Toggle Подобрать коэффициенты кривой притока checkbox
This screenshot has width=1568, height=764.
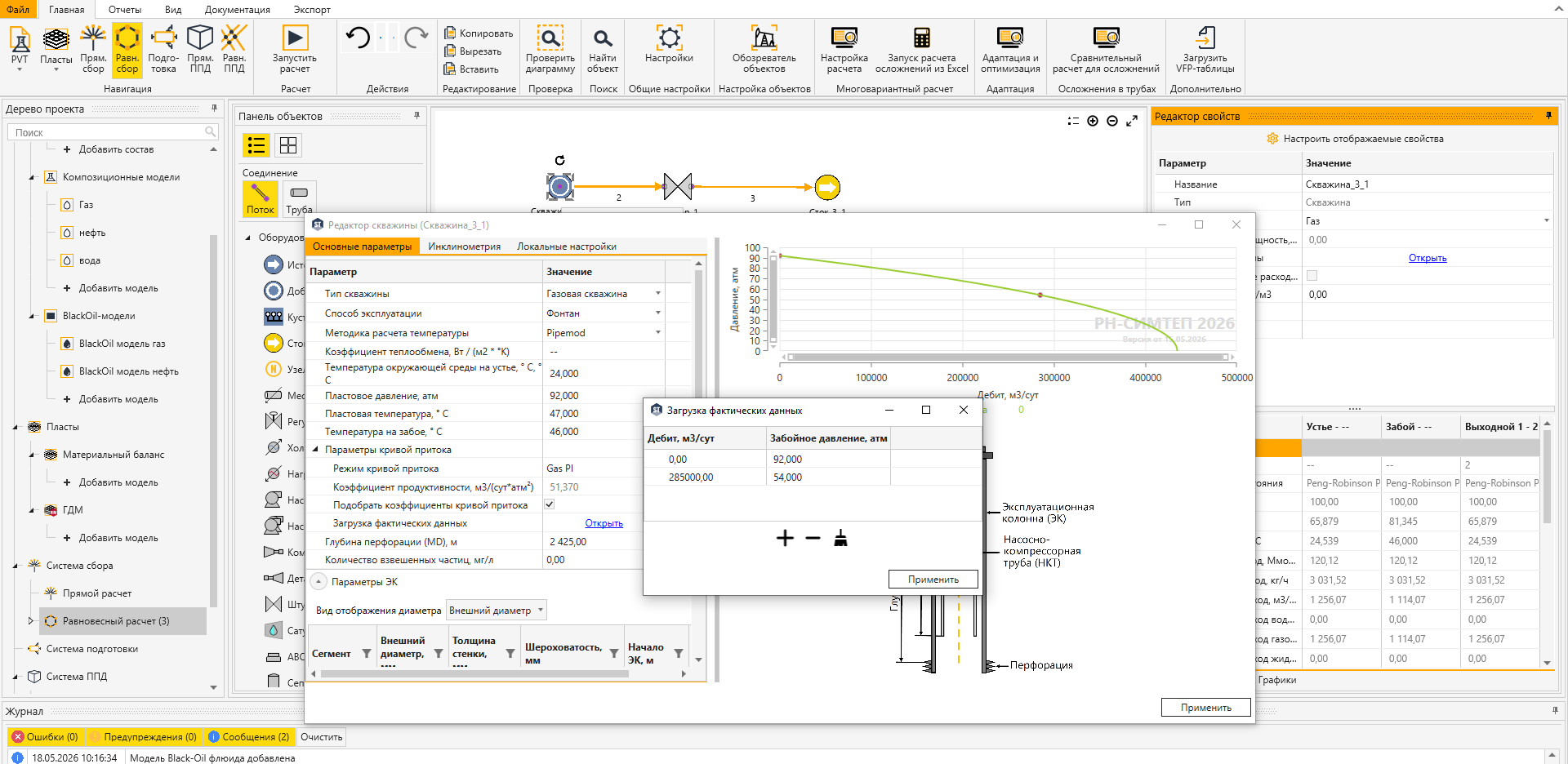click(x=550, y=504)
